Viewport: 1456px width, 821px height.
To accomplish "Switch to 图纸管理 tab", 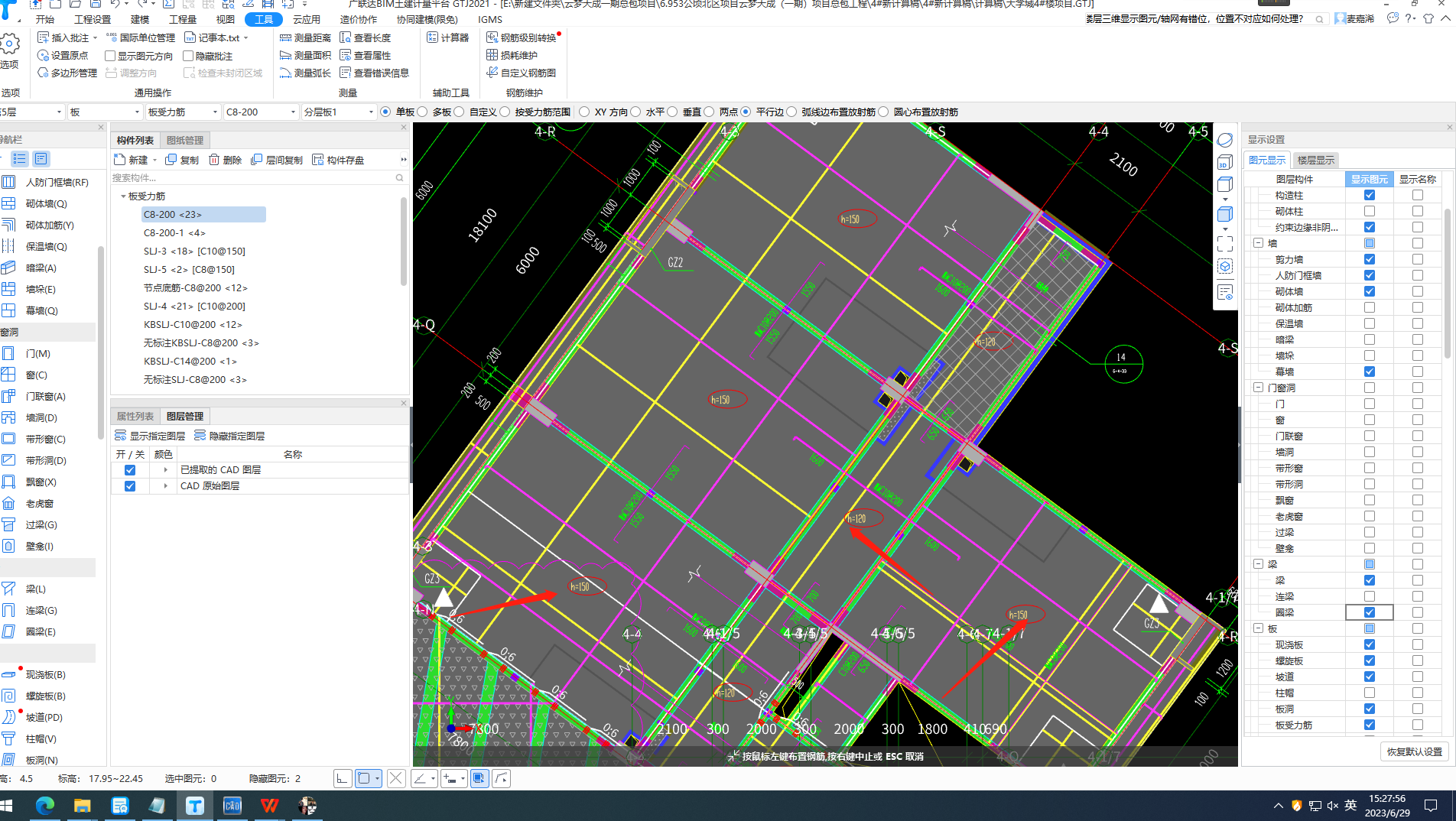I will (x=185, y=140).
